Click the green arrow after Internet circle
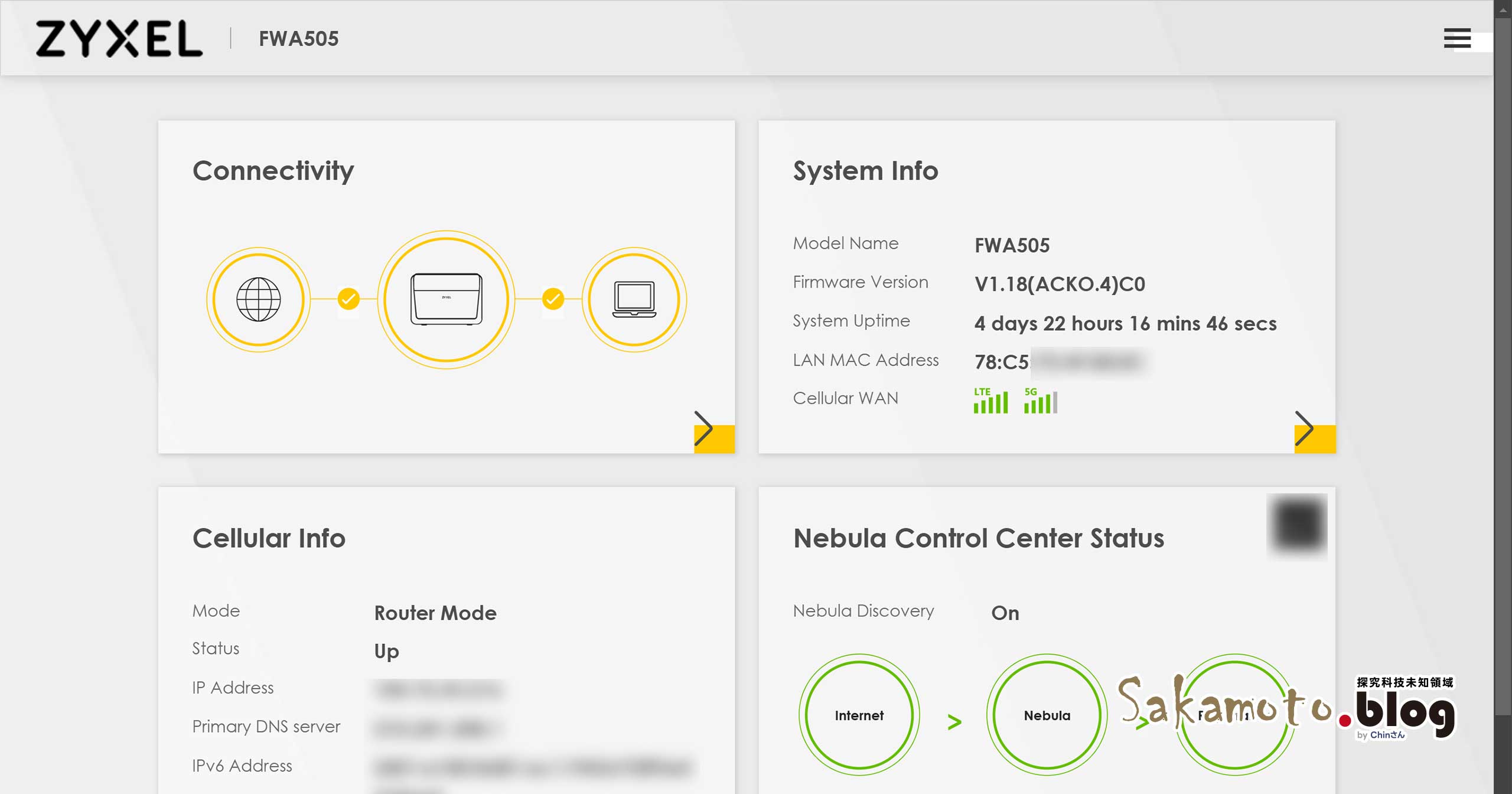 [x=954, y=722]
